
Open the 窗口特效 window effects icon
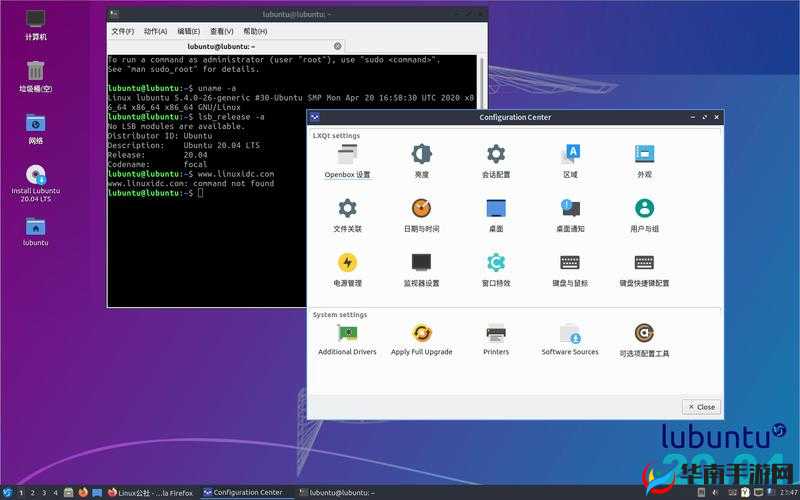coord(496,270)
